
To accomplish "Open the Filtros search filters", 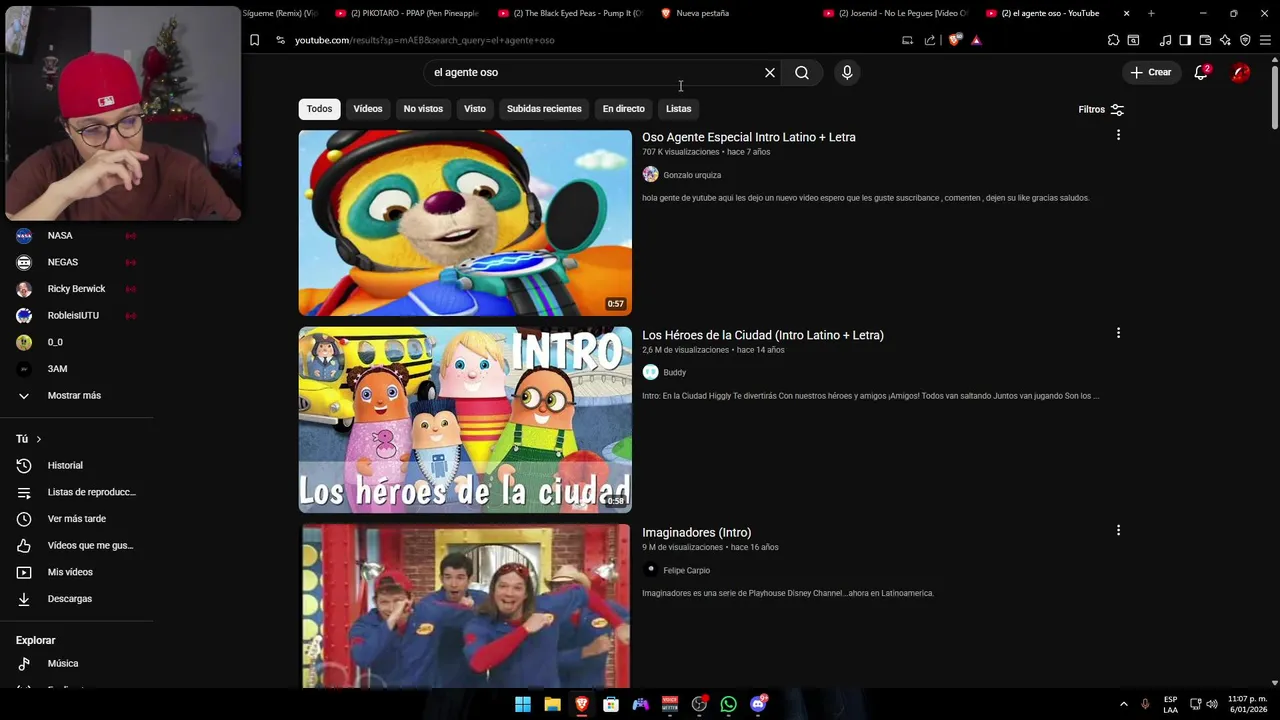I will [1101, 109].
